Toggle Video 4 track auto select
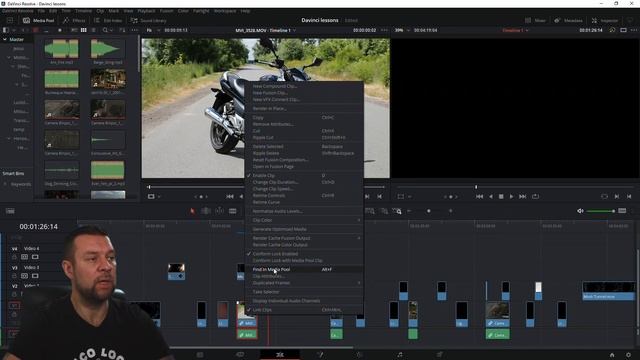The width and height of the screenshot is (640, 360). point(24,257)
